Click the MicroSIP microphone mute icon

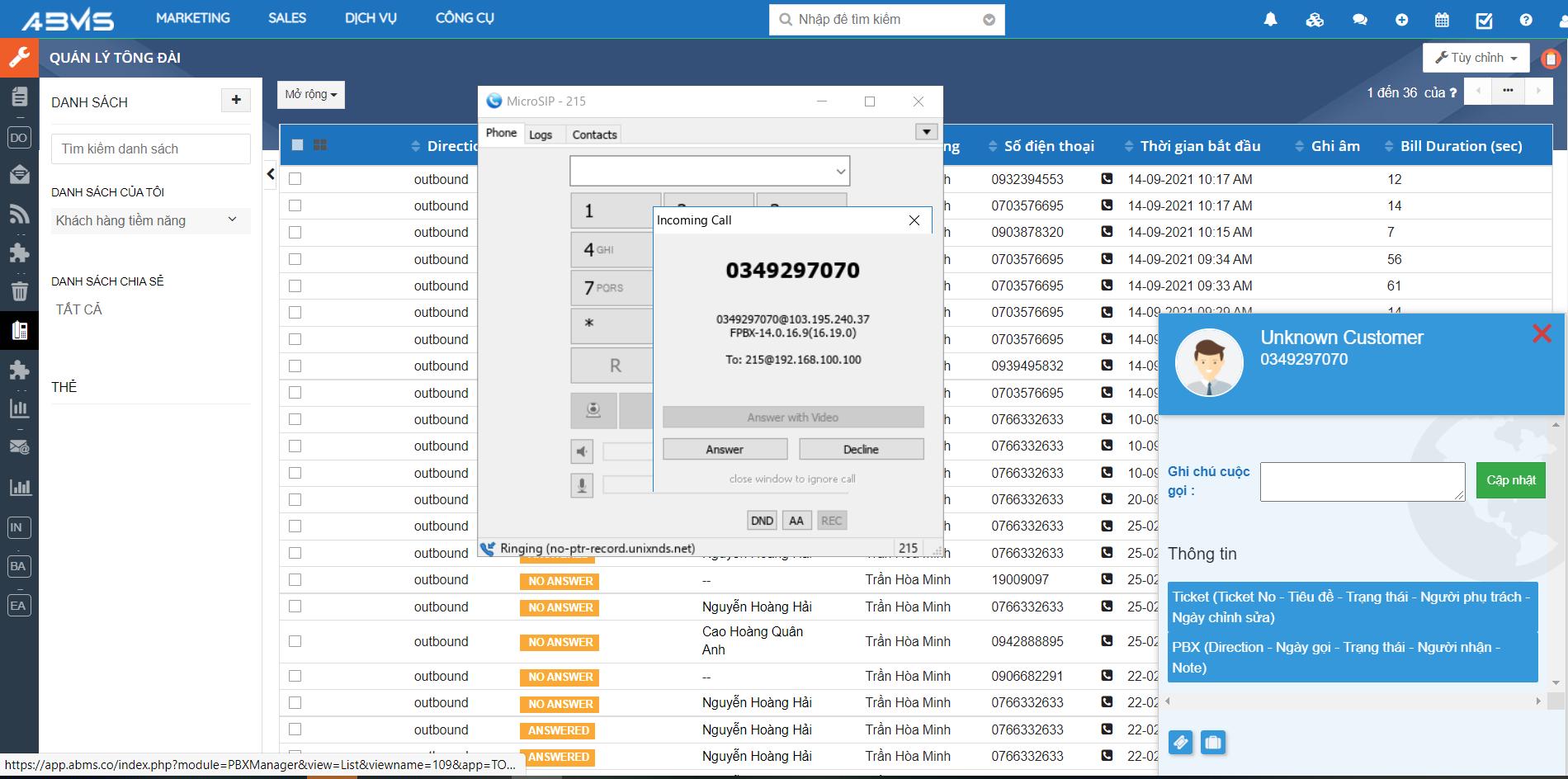coord(582,485)
